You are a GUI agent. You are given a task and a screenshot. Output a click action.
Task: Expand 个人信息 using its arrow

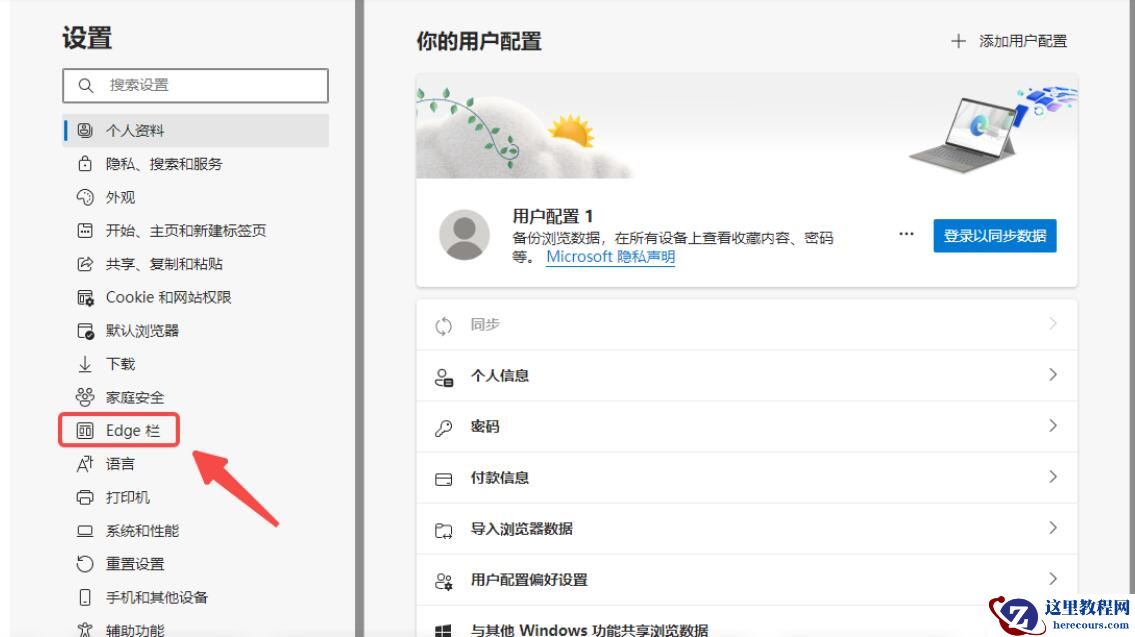(x=1053, y=376)
